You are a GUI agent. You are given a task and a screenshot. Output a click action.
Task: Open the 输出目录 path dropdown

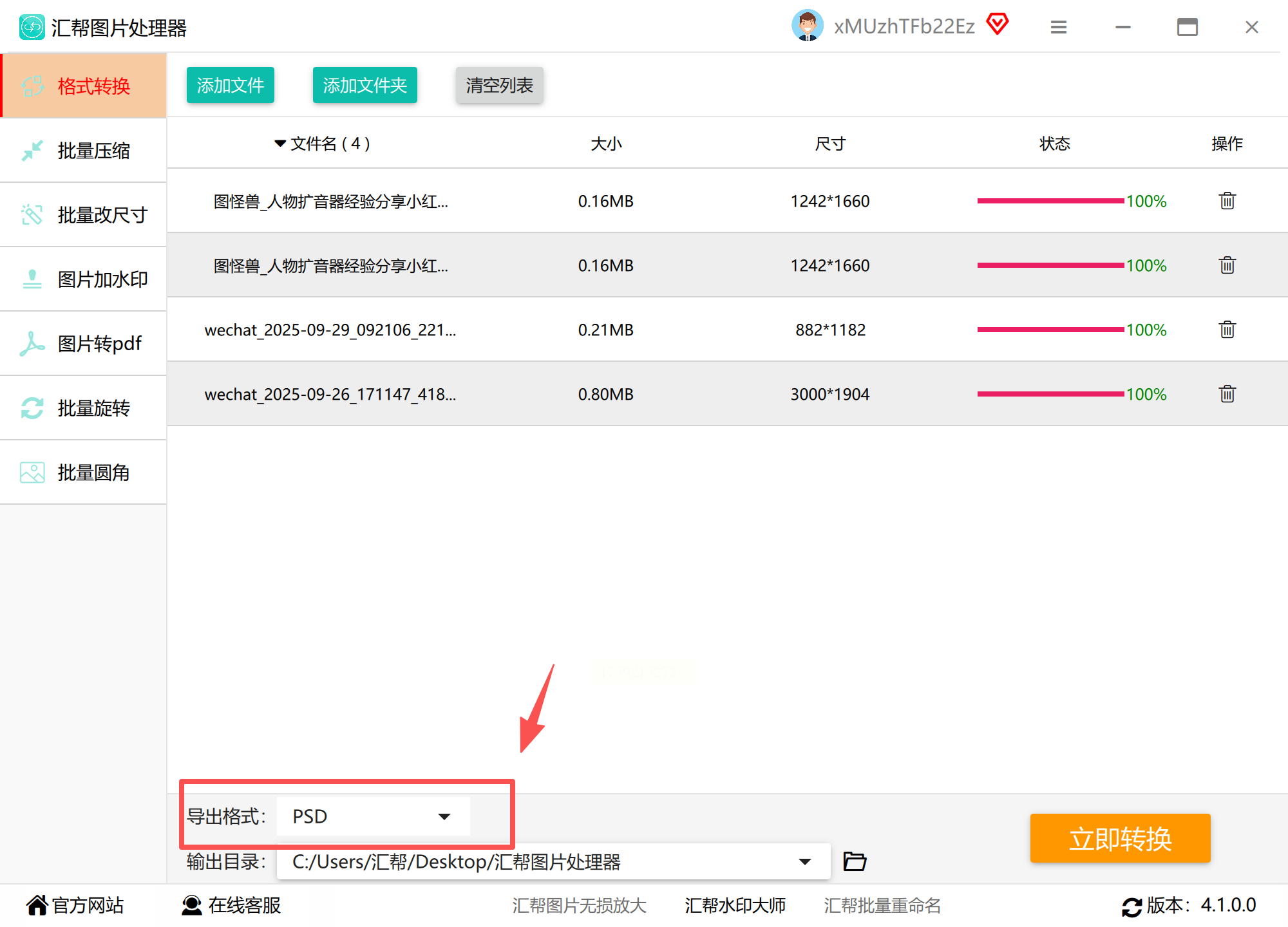[x=804, y=861]
